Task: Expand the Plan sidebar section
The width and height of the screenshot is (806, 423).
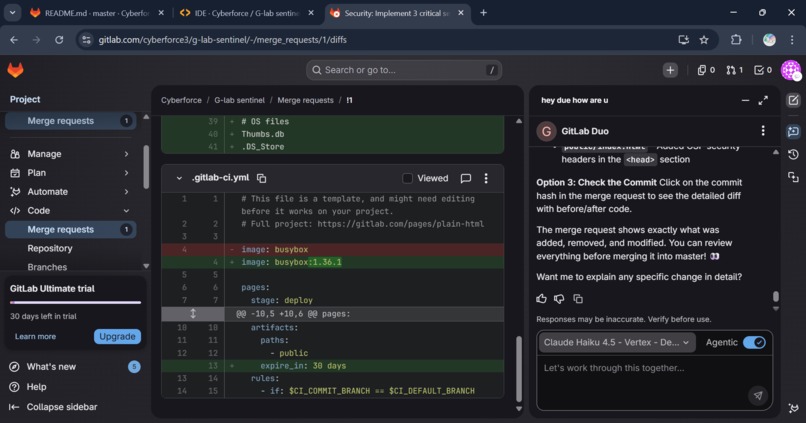Action: click(x=70, y=173)
